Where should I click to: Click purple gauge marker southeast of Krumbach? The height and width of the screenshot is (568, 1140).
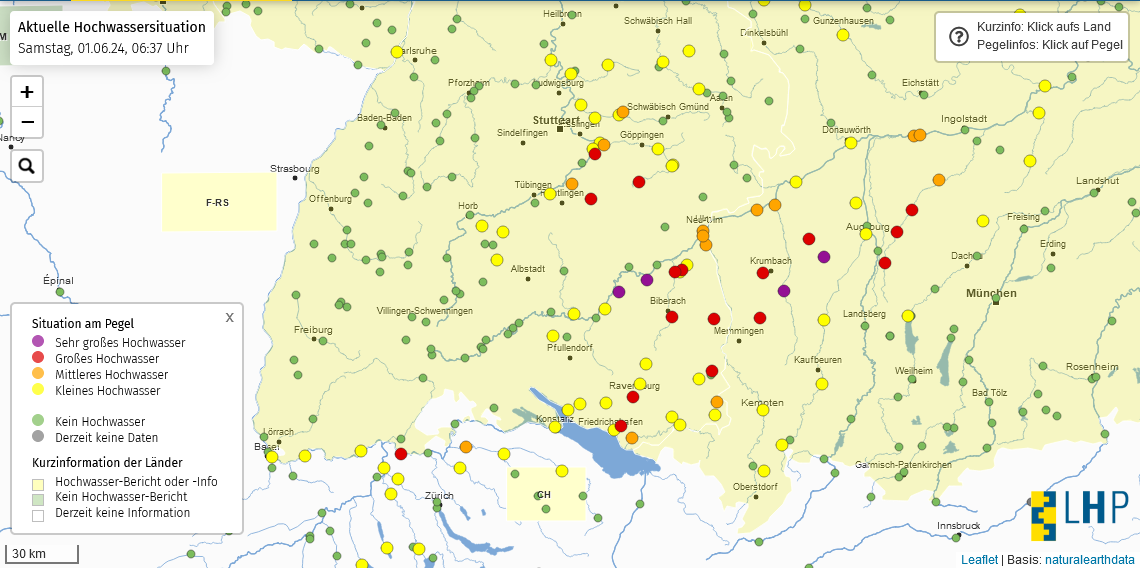784,291
